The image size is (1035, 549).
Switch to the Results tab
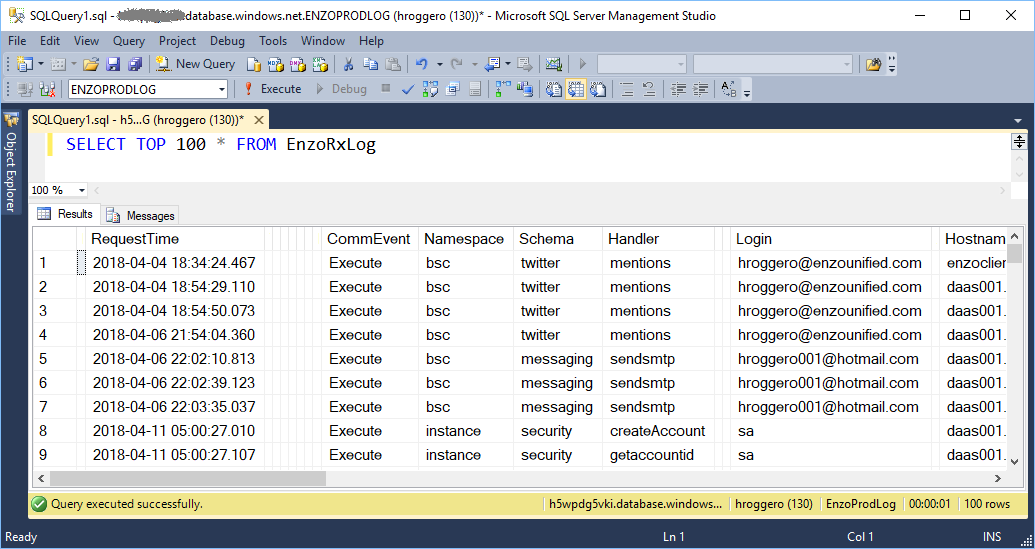click(65, 214)
